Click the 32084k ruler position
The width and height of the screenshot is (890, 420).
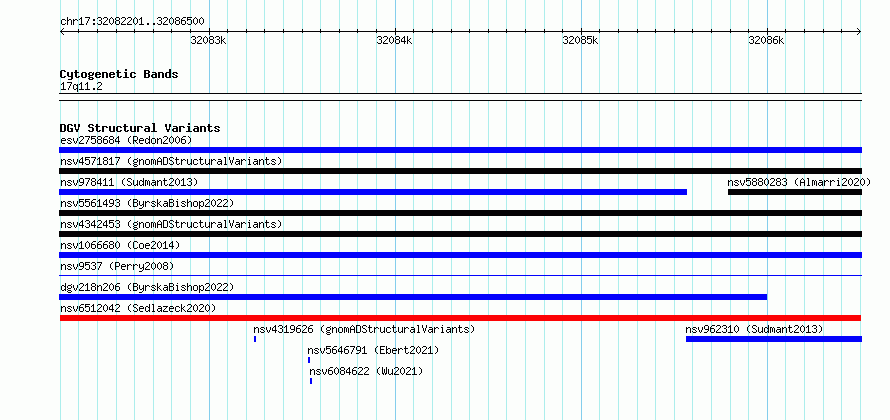pos(394,40)
